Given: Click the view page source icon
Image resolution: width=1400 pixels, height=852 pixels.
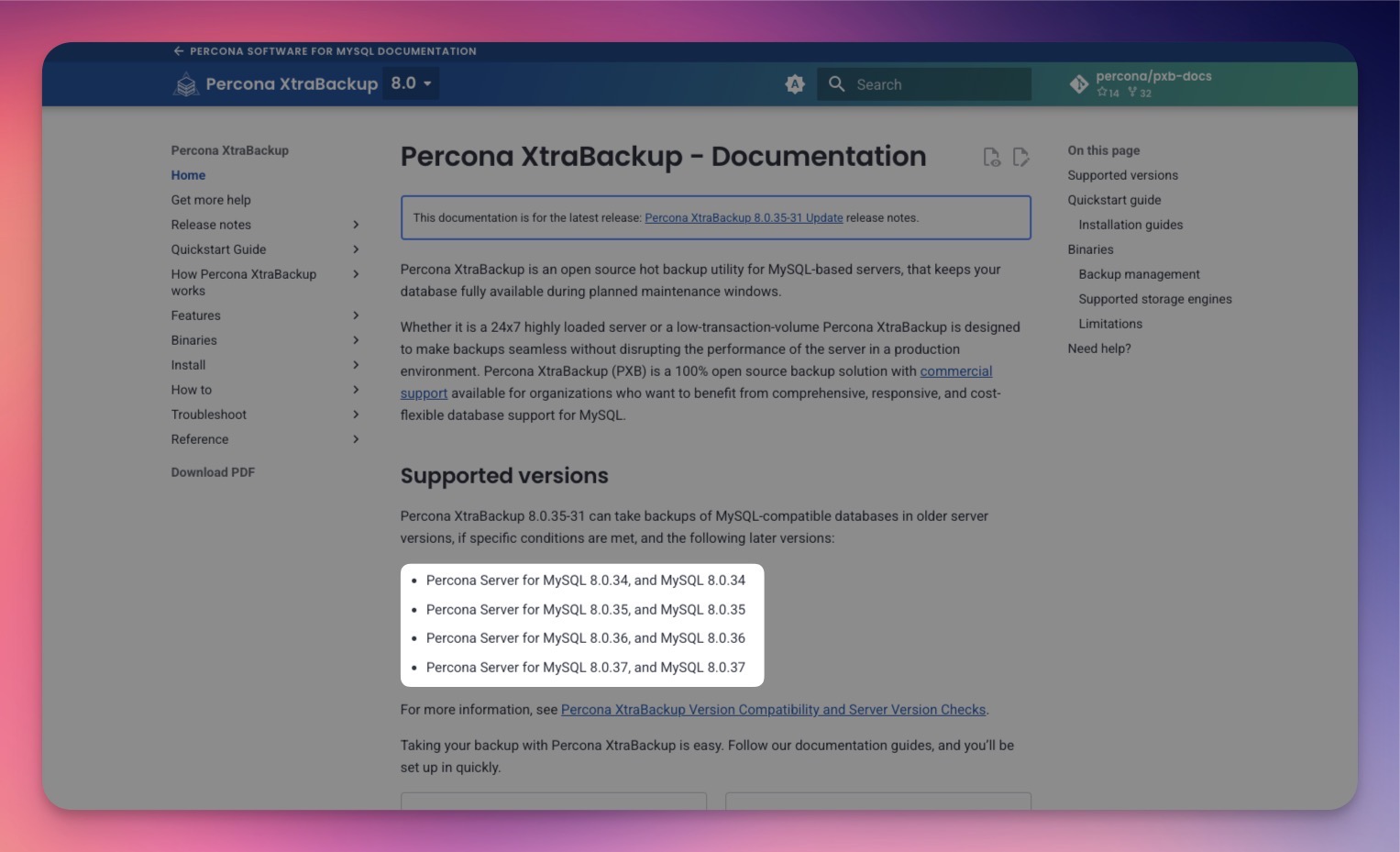Looking at the screenshot, I should (x=991, y=158).
